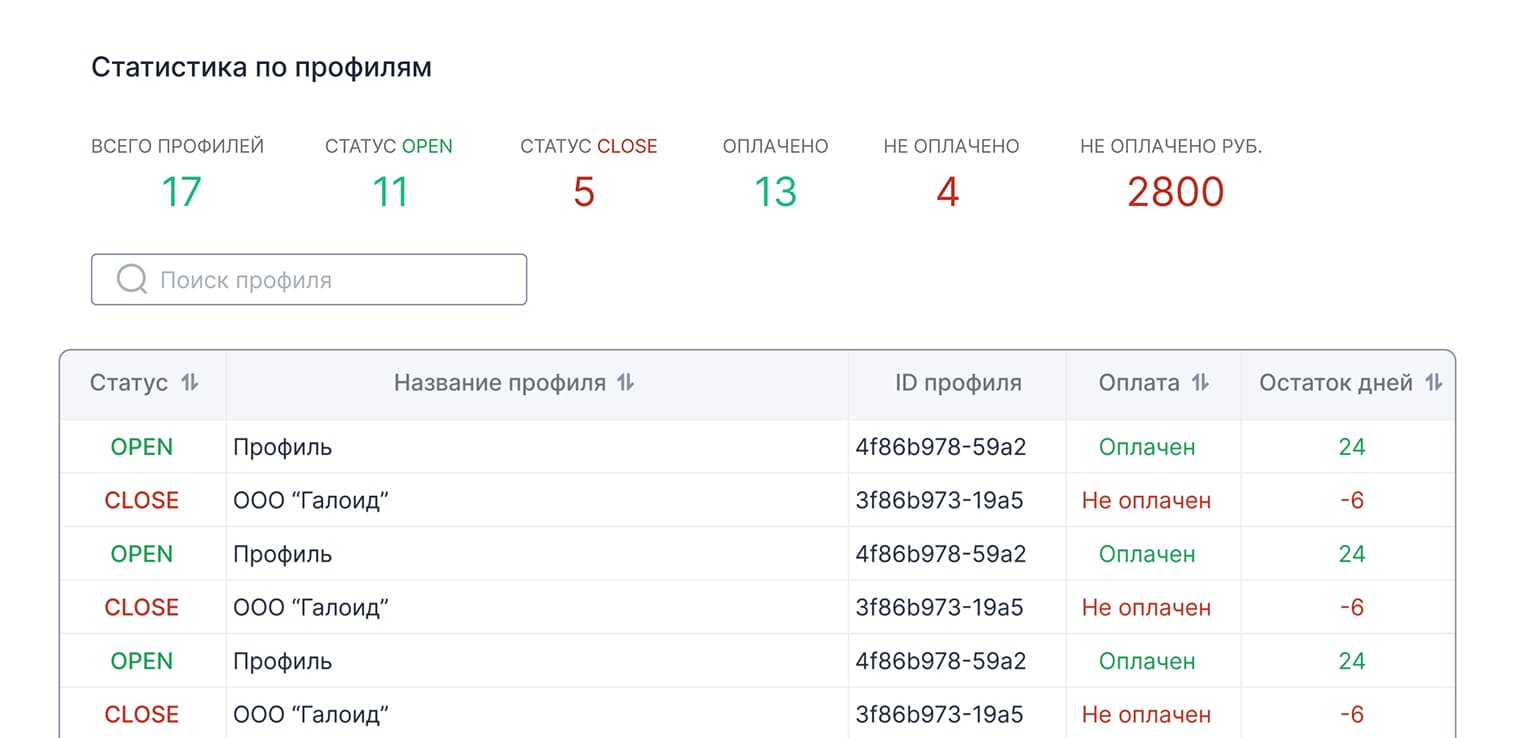Click the magnifier icon in the search box
The image size is (1515, 738).
pos(132,280)
